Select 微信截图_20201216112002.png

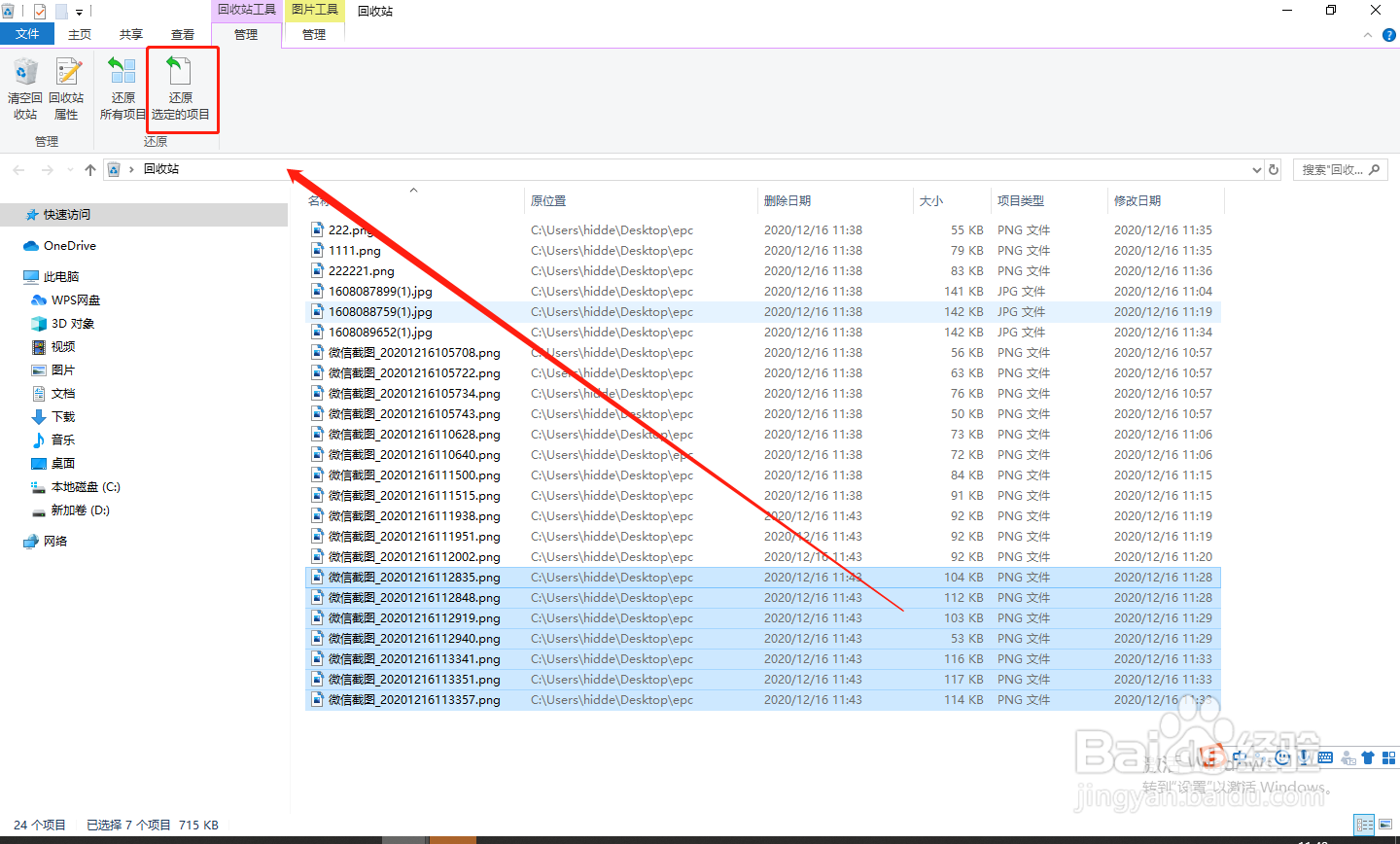[414, 557]
